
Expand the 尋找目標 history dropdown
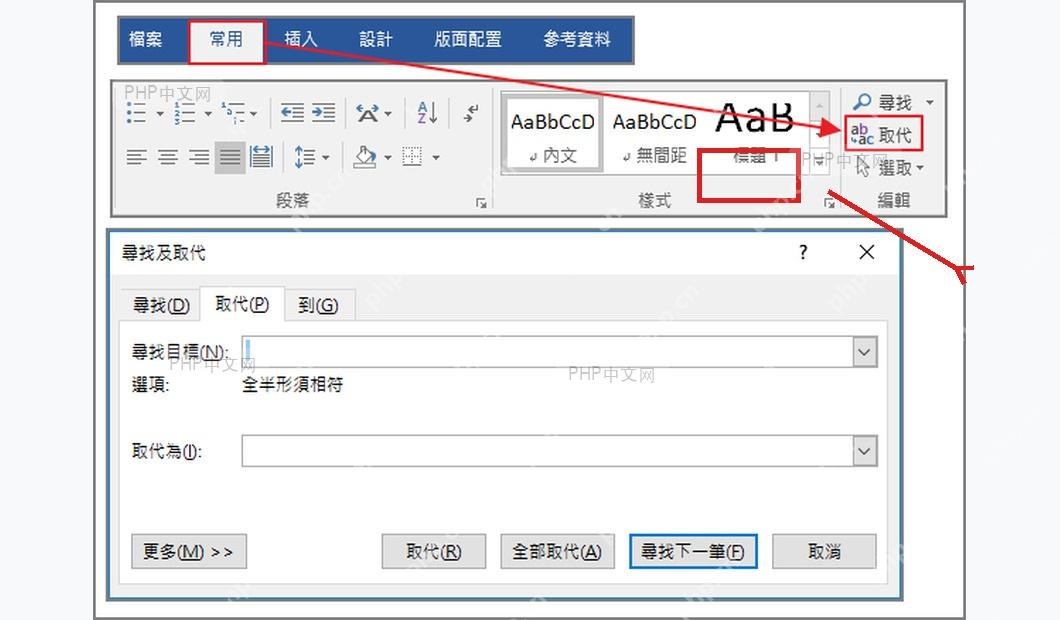coord(865,352)
